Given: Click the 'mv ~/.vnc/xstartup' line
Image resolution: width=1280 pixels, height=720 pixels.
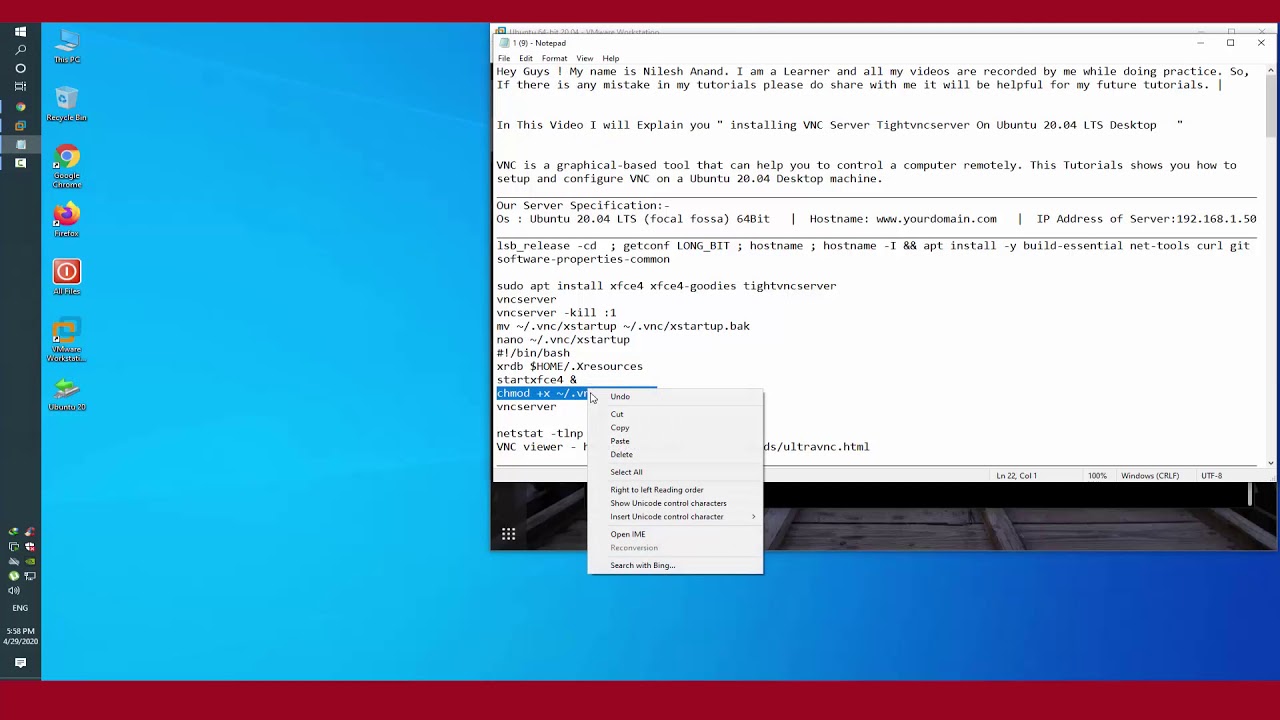Looking at the screenshot, I should pyautogui.click(x=623, y=326).
